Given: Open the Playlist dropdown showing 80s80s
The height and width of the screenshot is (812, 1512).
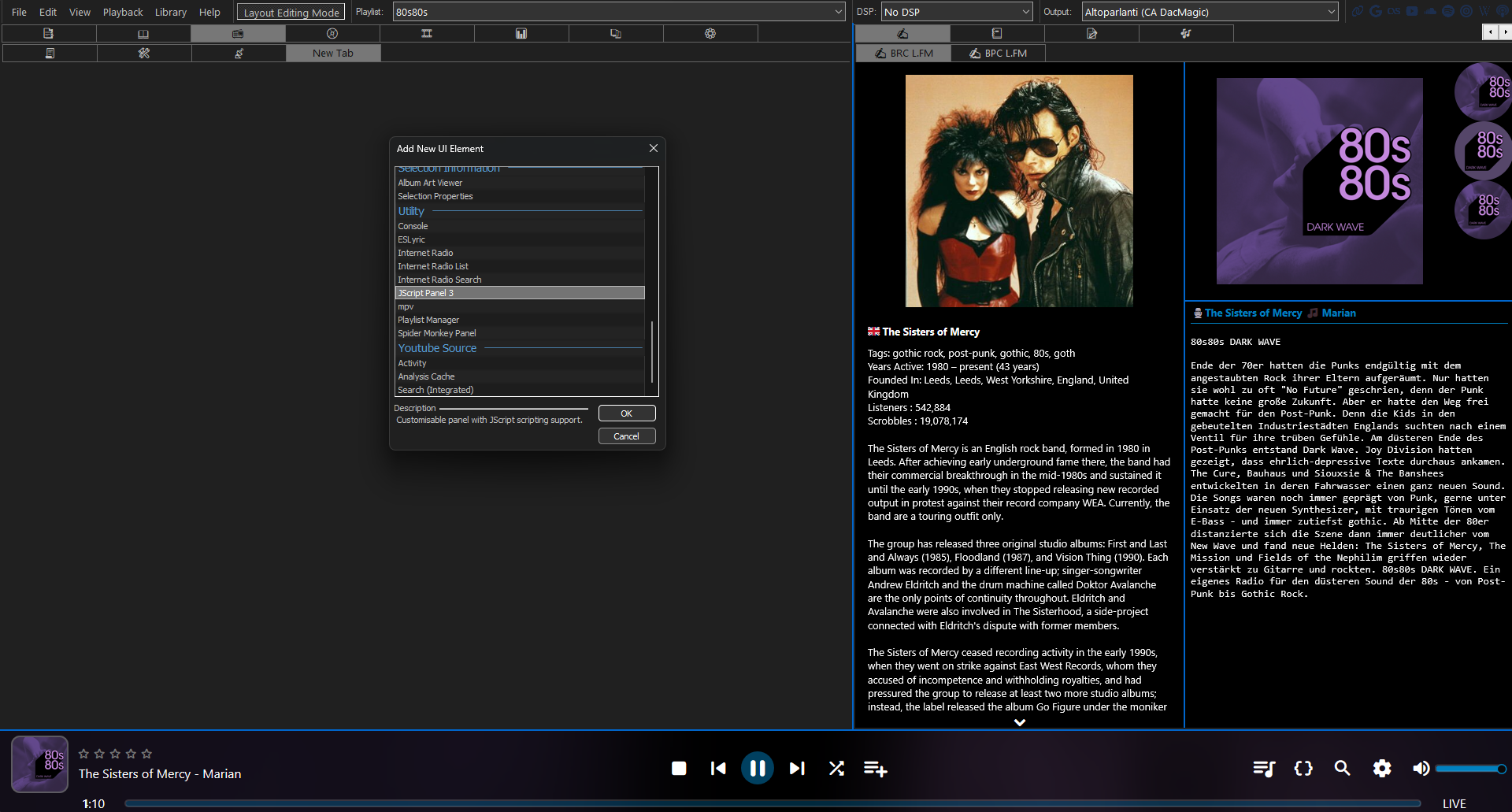Looking at the screenshot, I should tap(619, 12).
